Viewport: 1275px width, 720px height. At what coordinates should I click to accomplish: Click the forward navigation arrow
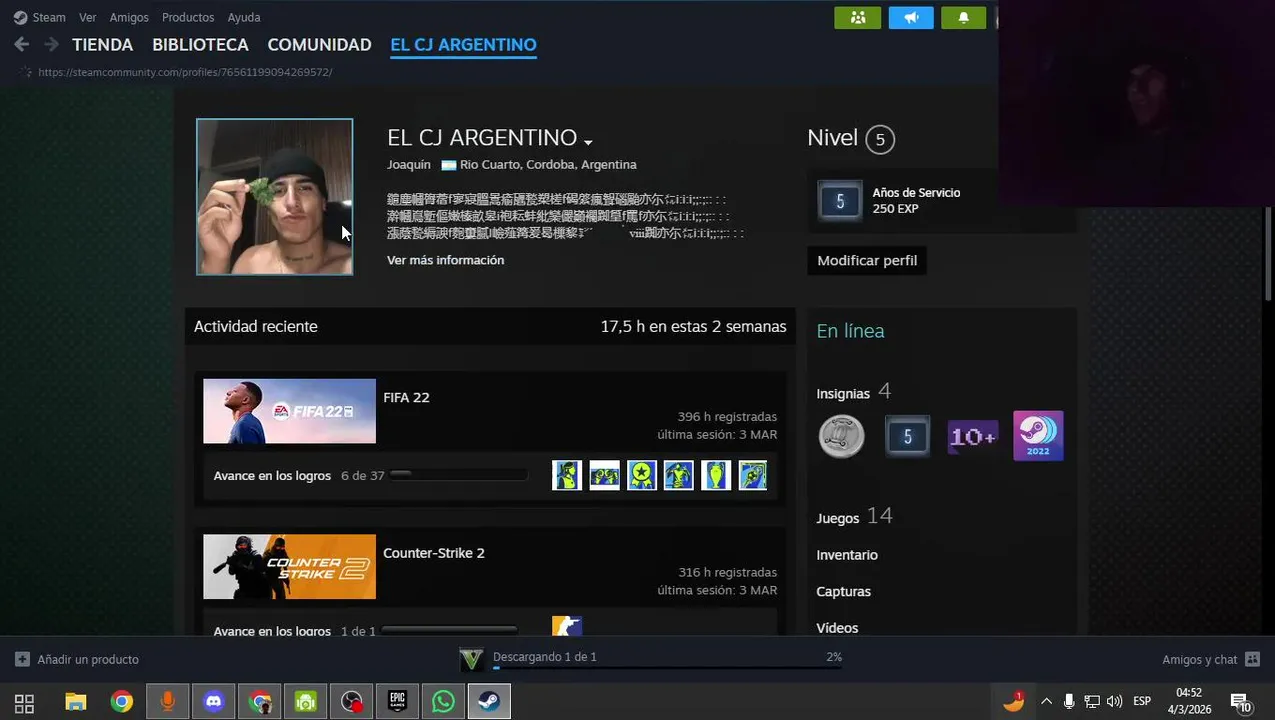click(51, 44)
